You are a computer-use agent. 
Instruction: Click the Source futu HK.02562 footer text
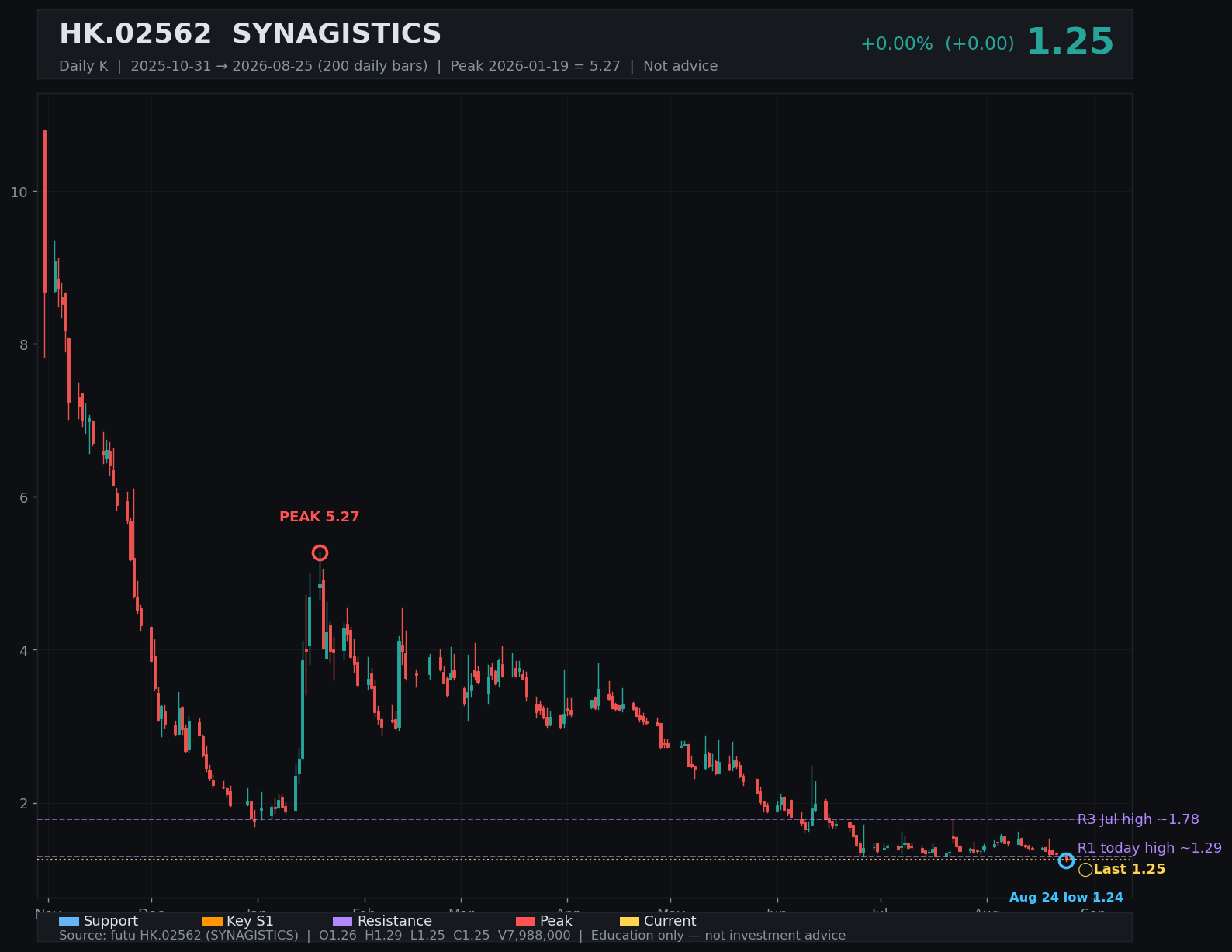(452, 936)
